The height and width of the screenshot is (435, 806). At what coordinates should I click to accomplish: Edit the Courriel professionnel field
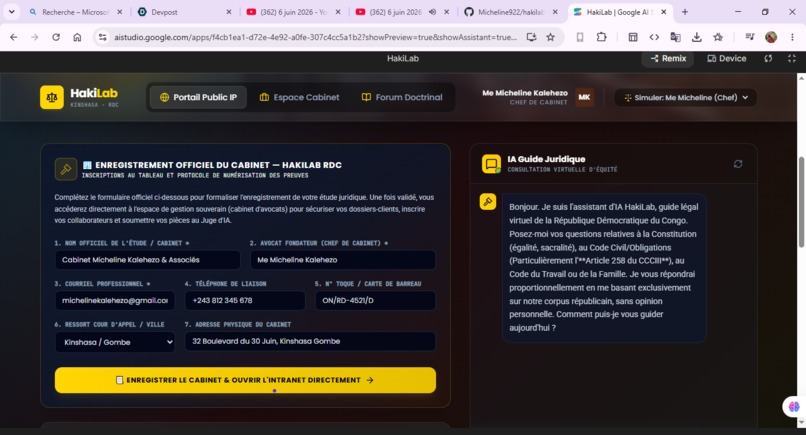click(115, 300)
